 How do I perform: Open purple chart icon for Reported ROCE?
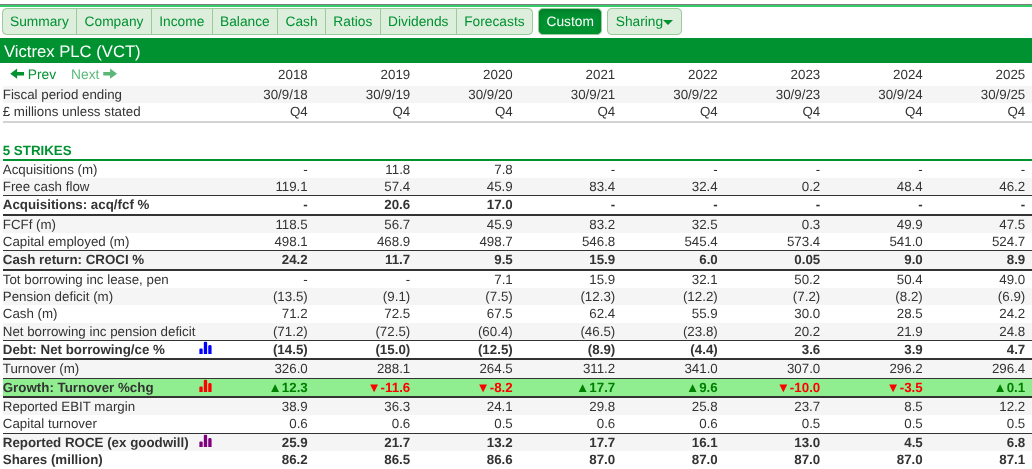[205, 441]
